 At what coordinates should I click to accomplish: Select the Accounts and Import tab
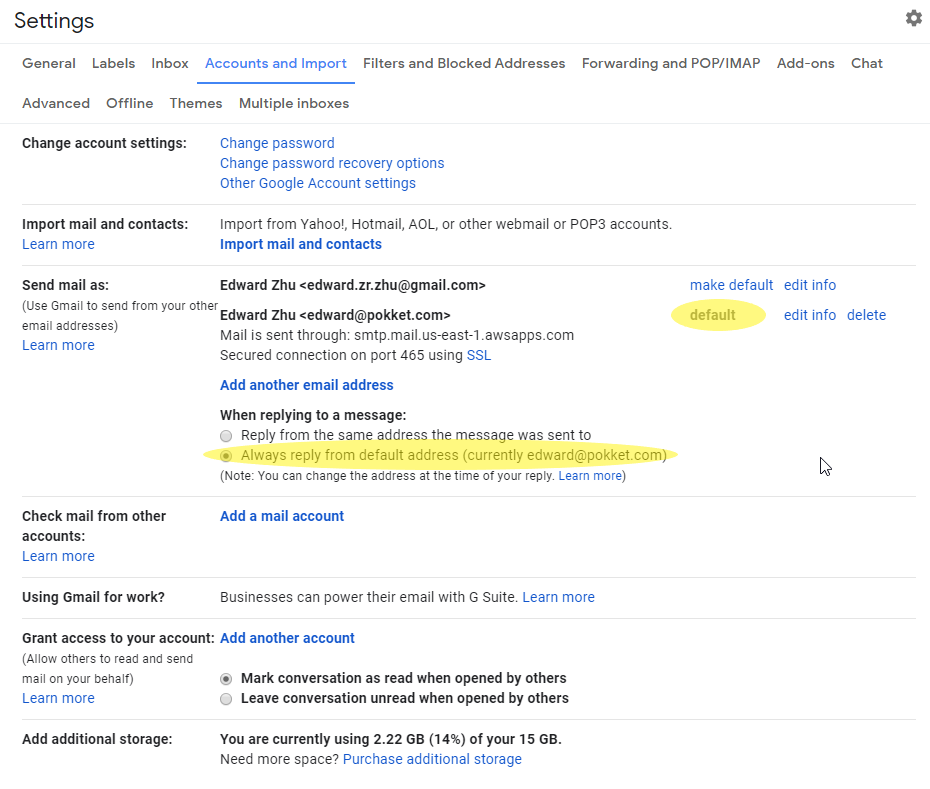tap(276, 63)
